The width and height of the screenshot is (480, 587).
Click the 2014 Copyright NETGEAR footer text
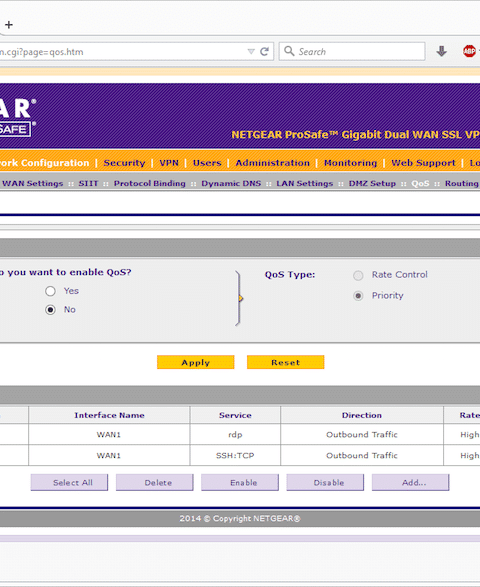(x=240, y=518)
